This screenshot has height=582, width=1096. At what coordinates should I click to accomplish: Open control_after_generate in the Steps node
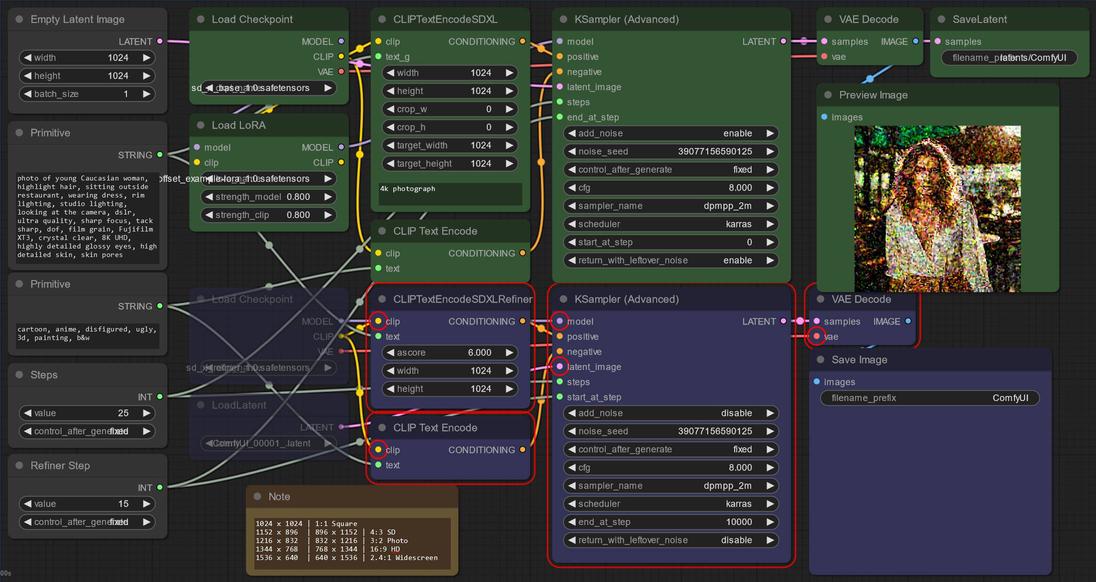point(87,432)
